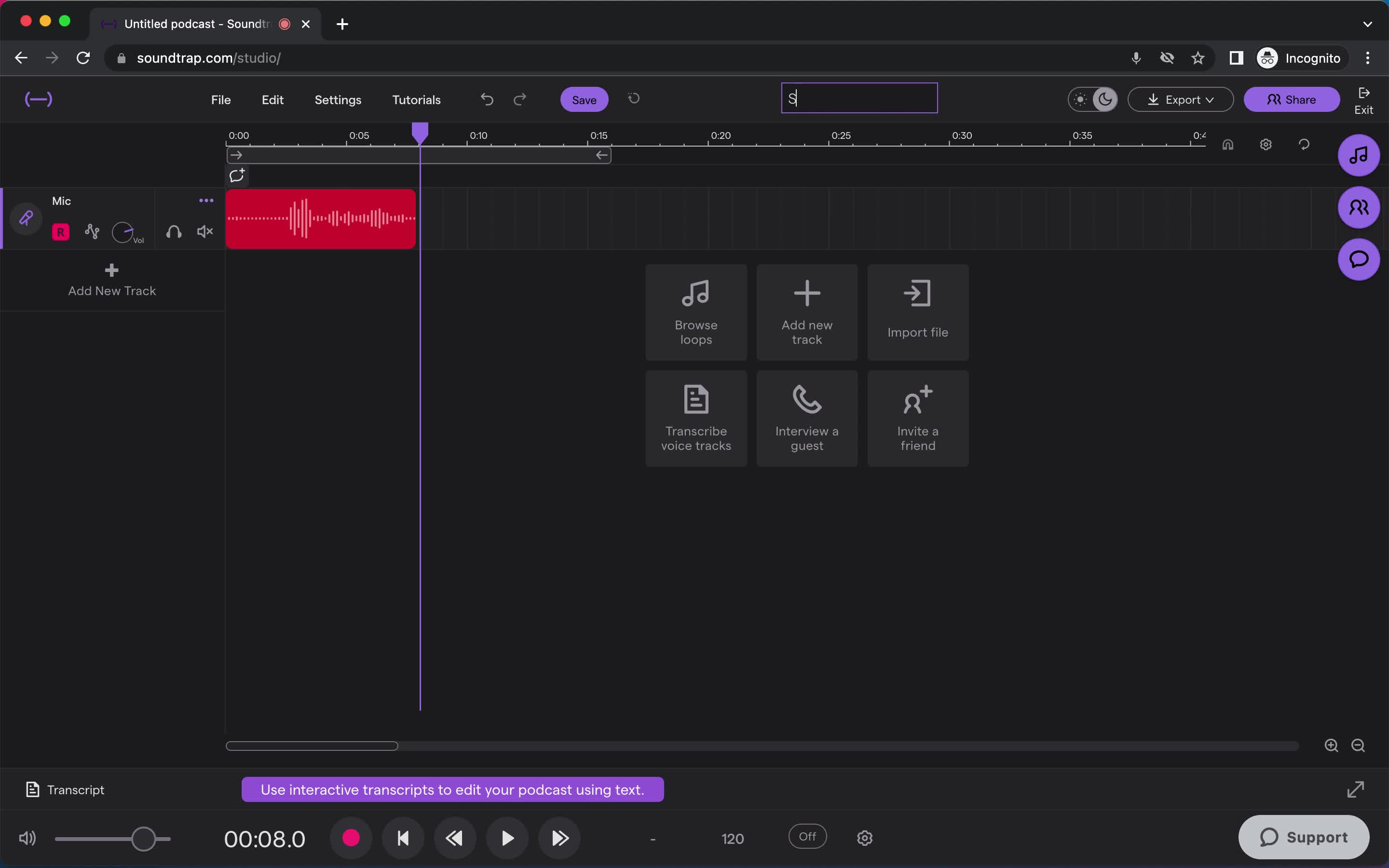Drag the volume slider left to decrease
The width and height of the screenshot is (1389, 868).
[143, 838]
